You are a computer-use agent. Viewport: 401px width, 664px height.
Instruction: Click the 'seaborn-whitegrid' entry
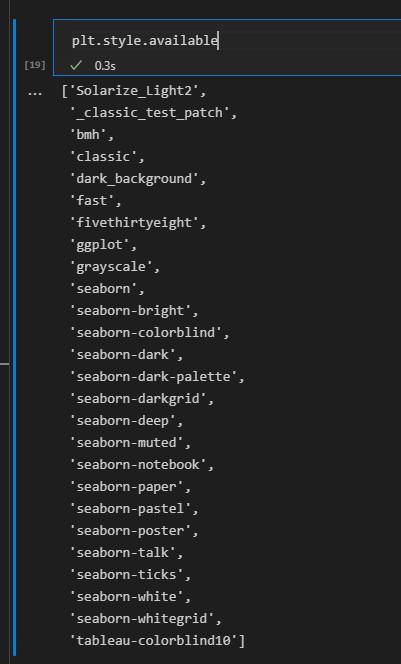tap(146, 619)
